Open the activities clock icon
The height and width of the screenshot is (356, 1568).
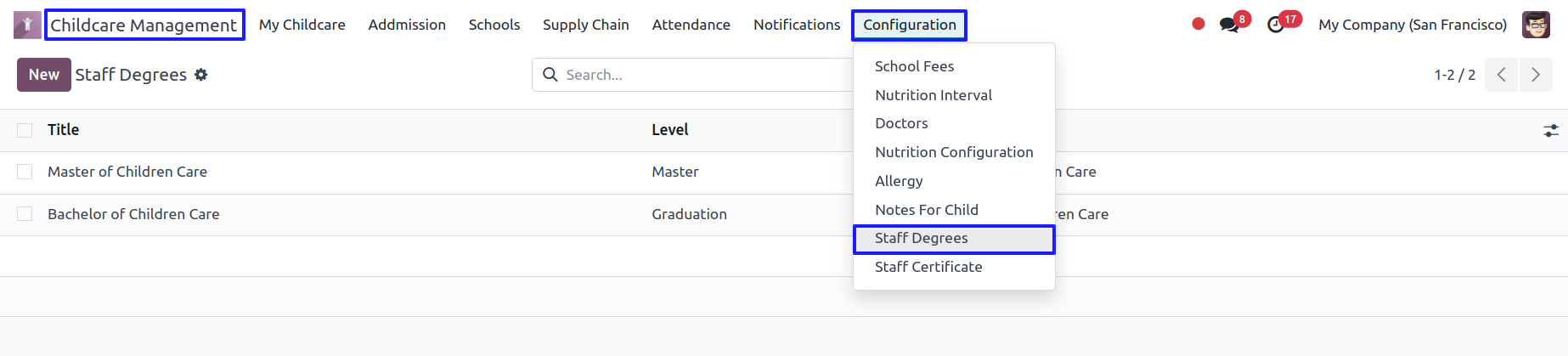pos(1276,25)
